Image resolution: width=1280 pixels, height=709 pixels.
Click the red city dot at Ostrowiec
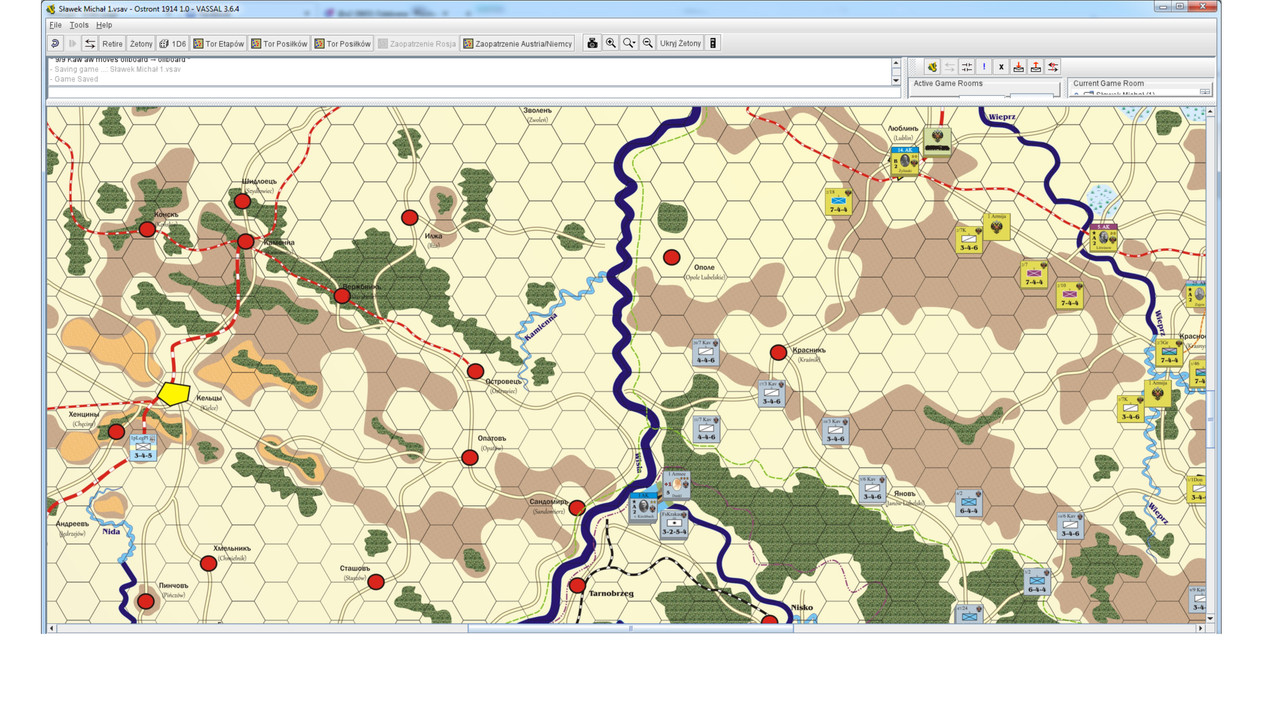click(x=475, y=371)
